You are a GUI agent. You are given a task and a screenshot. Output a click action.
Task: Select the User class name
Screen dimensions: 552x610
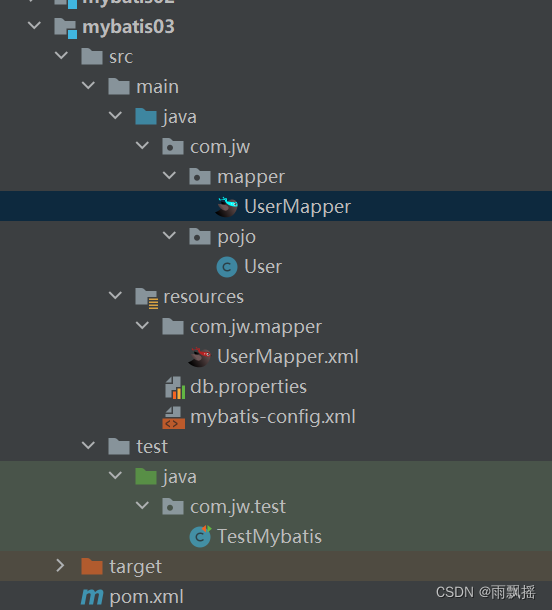pyautogui.click(x=263, y=267)
